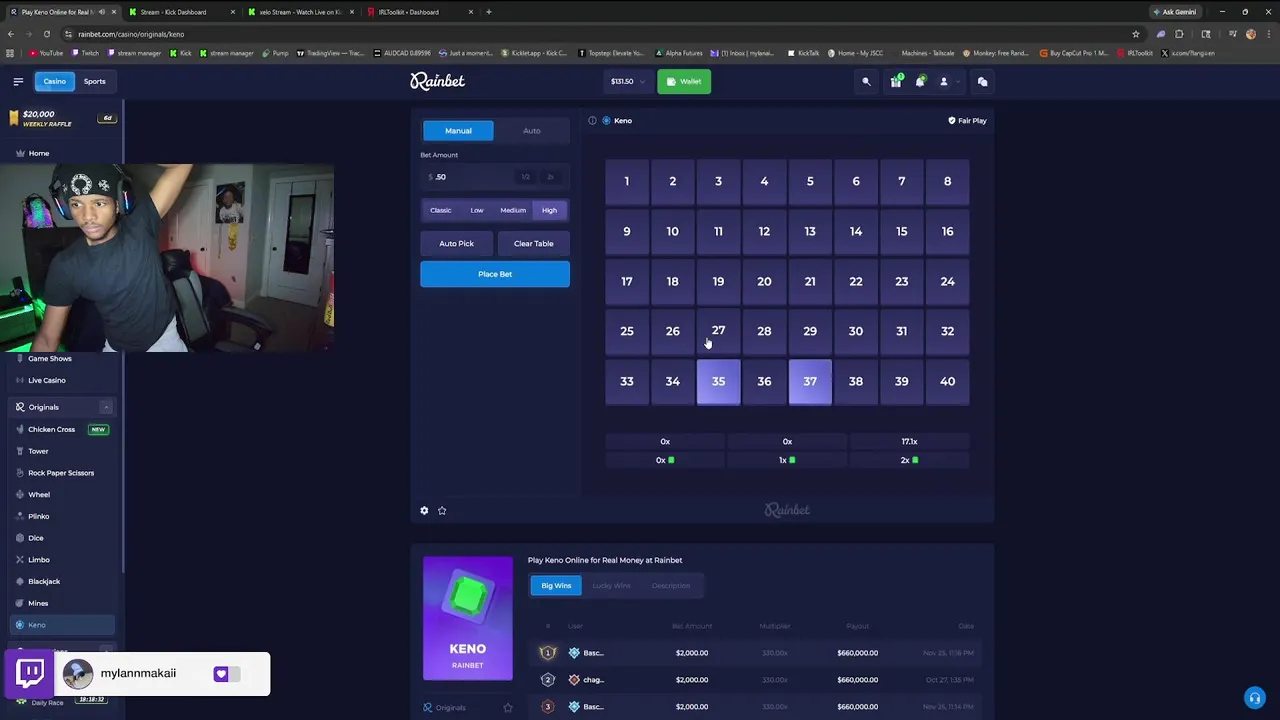1280x720 pixels.
Task: Open the Keno game info icon
Action: pos(592,120)
